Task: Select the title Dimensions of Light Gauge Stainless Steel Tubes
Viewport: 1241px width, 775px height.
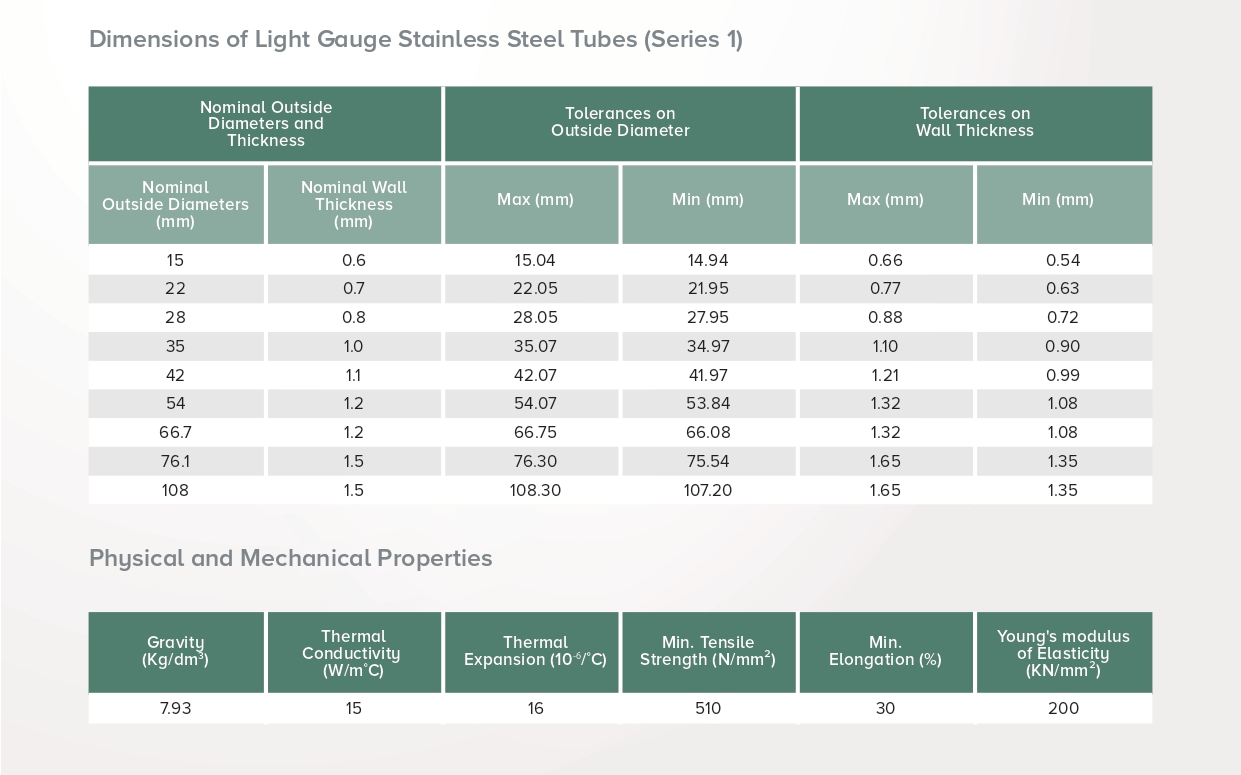Action: (416, 39)
